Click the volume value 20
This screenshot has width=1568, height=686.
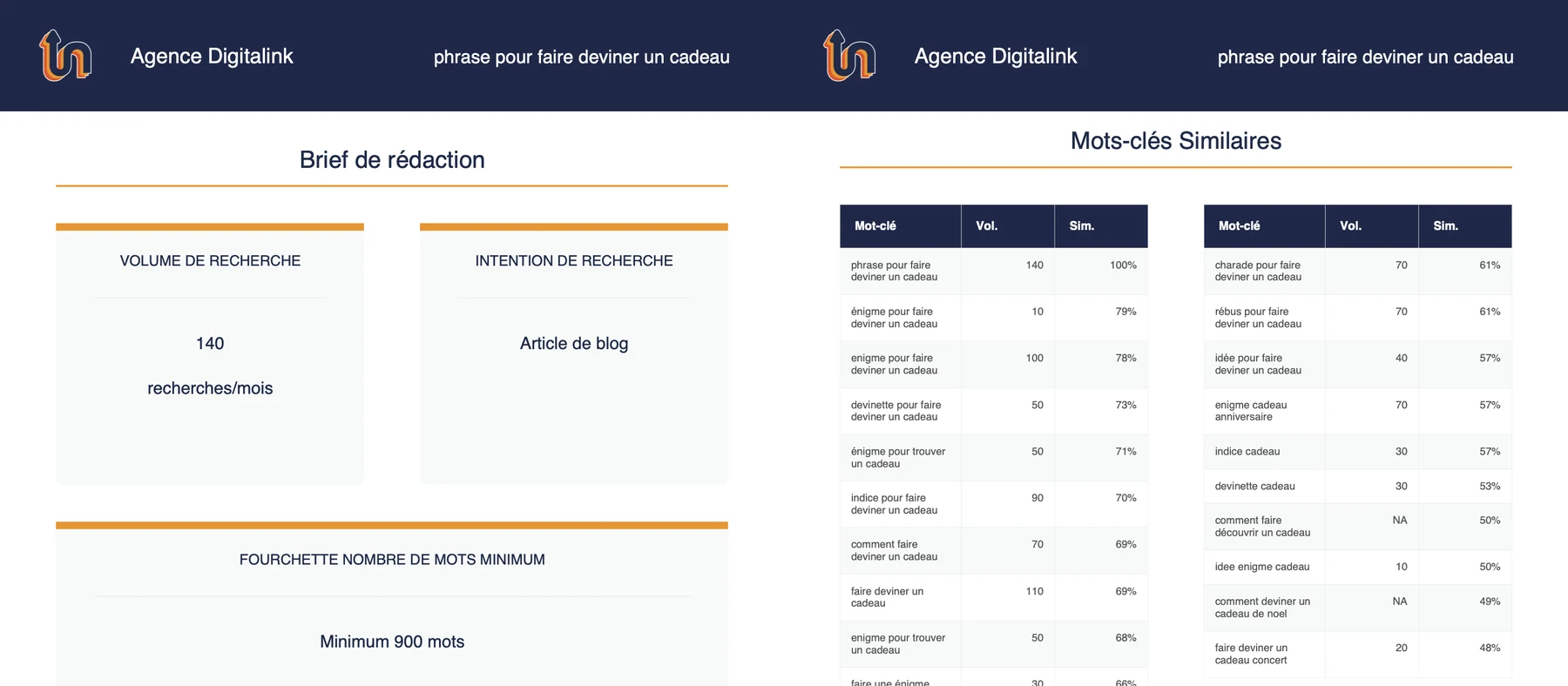tap(1401, 648)
